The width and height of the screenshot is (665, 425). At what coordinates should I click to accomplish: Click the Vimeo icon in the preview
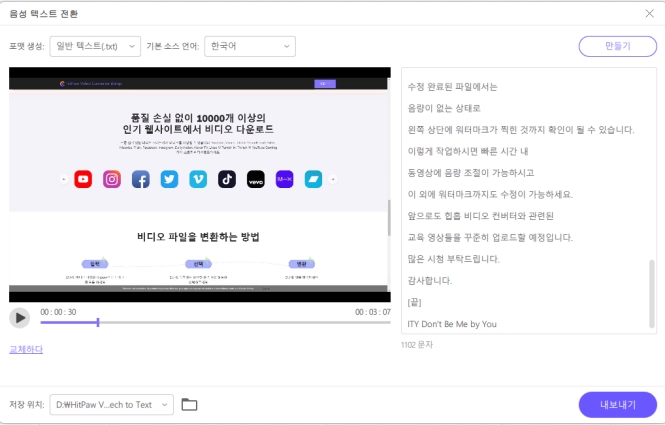[198, 179]
